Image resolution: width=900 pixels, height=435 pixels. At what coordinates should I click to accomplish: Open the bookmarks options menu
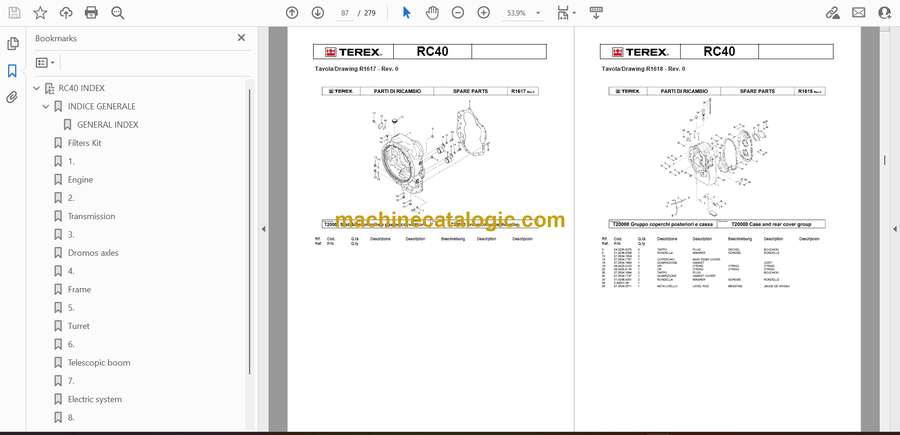point(45,63)
